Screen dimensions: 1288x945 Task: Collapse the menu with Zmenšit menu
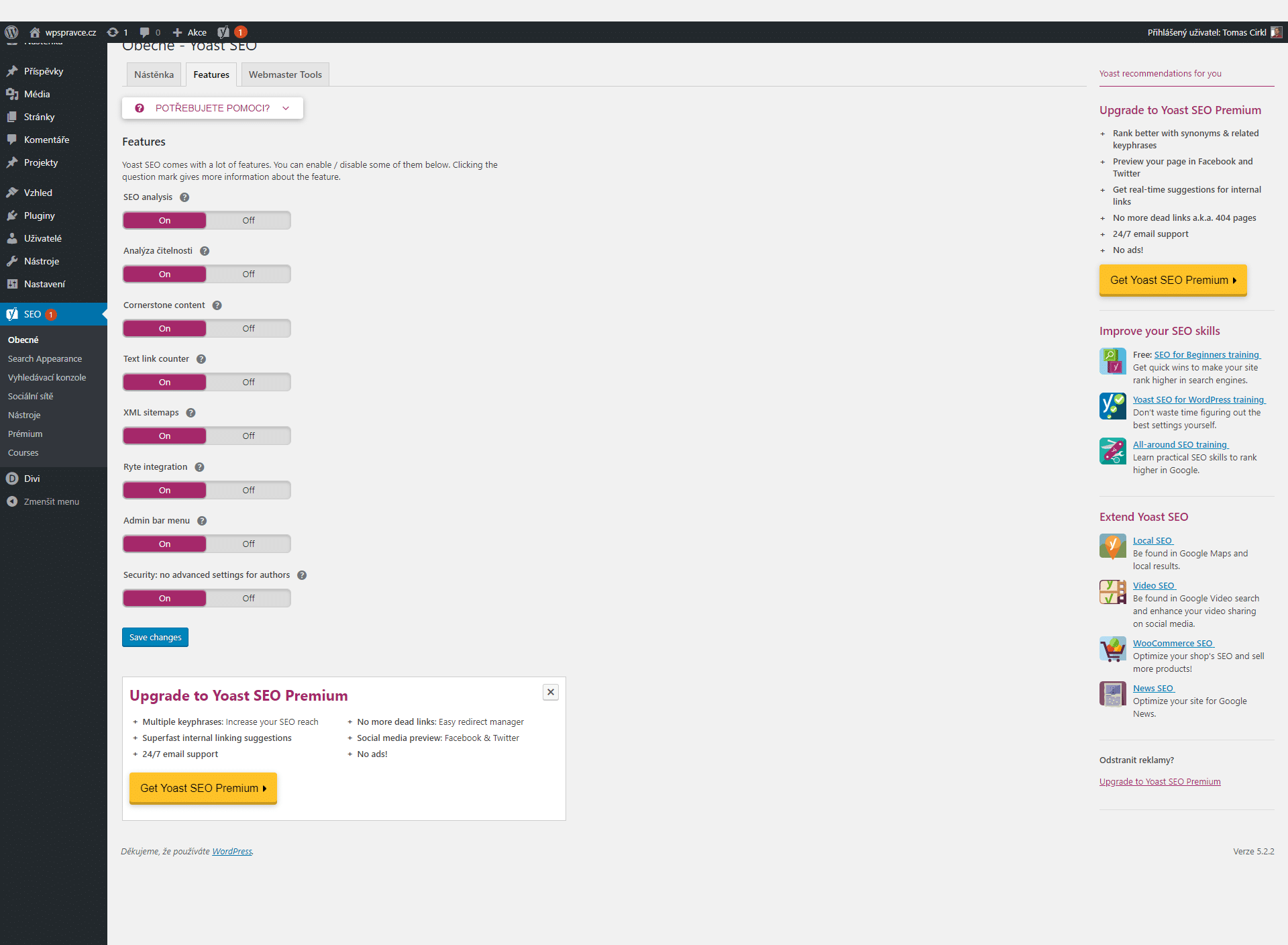tap(43, 501)
